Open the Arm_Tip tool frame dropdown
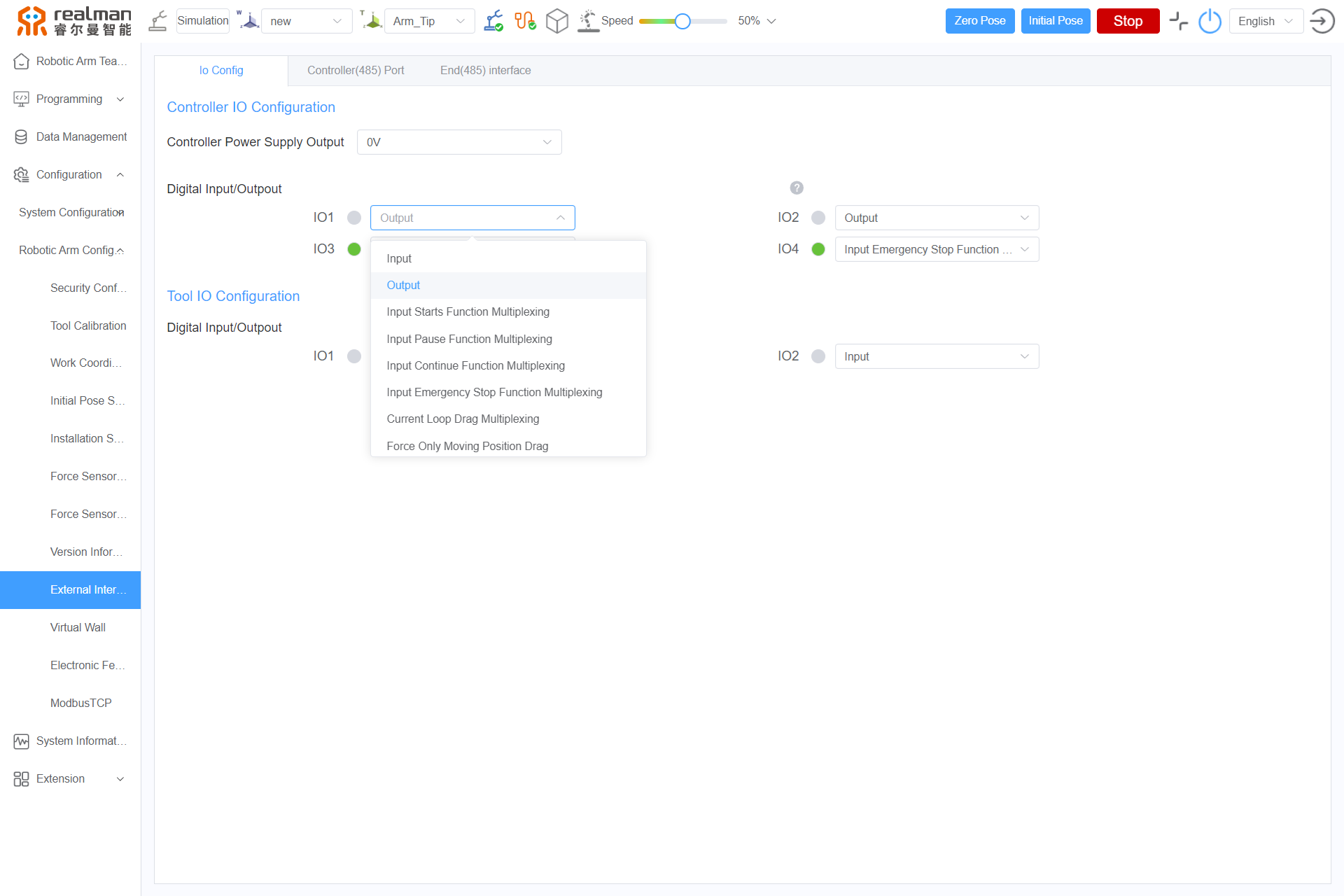The image size is (1344, 896). (x=428, y=21)
